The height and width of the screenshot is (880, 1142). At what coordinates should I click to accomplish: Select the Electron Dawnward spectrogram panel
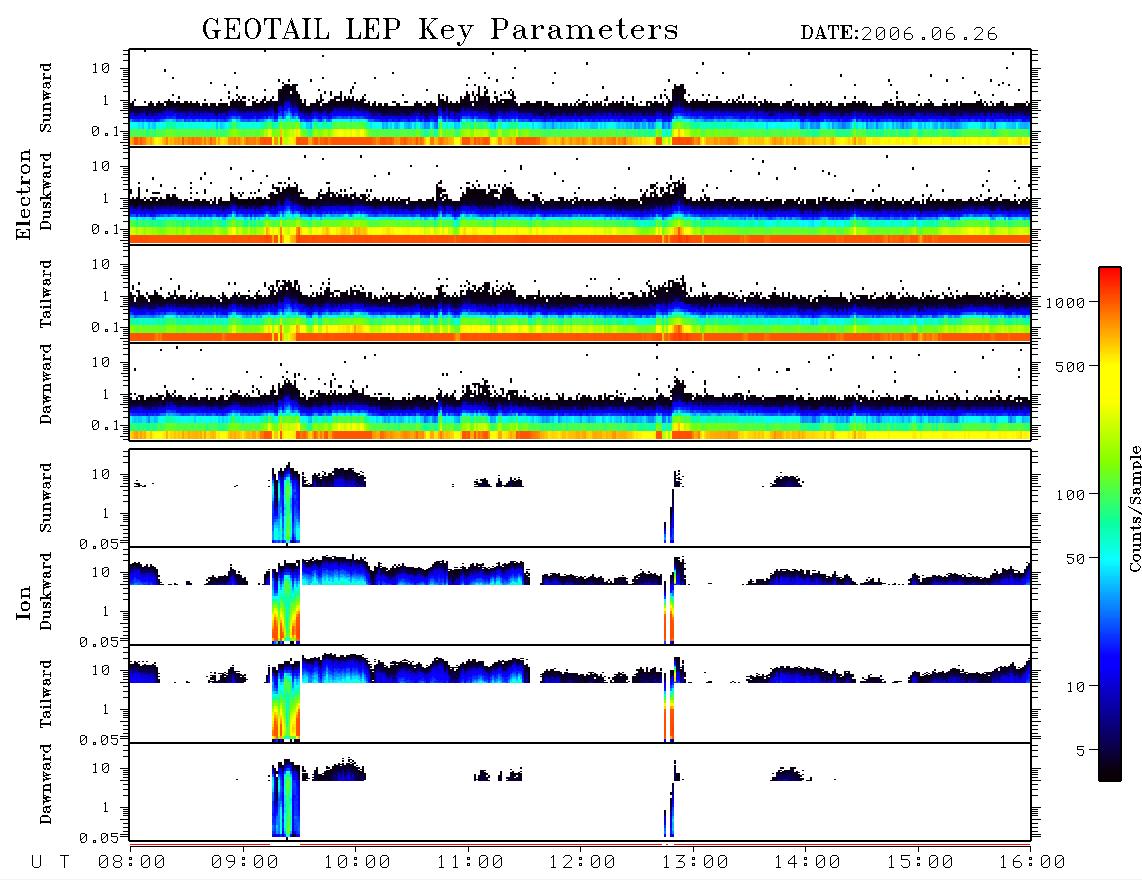[580, 391]
